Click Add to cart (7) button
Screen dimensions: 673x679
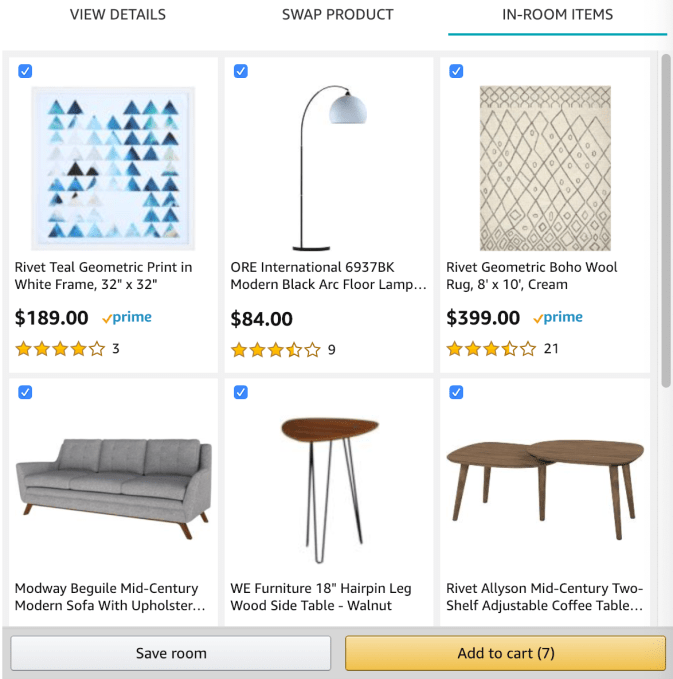505,653
